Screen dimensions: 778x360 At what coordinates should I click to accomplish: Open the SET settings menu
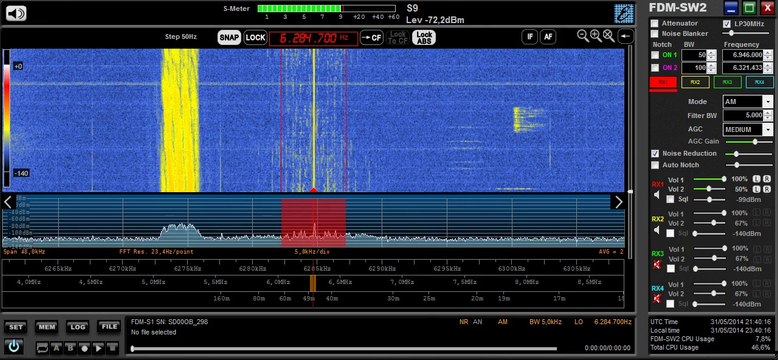(x=16, y=327)
